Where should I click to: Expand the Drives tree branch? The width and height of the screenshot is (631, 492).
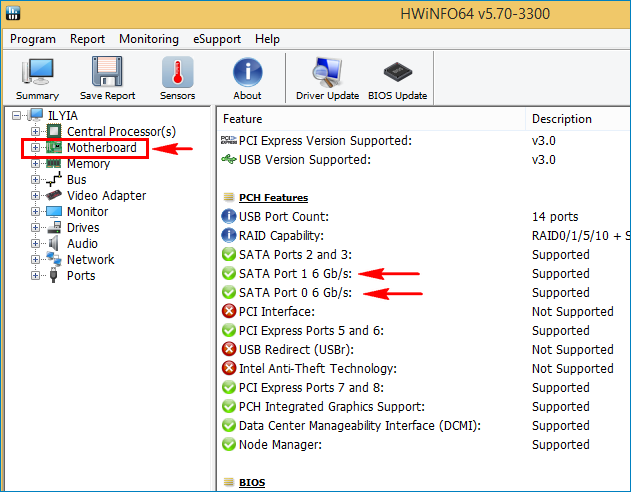click(x=36, y=228)
